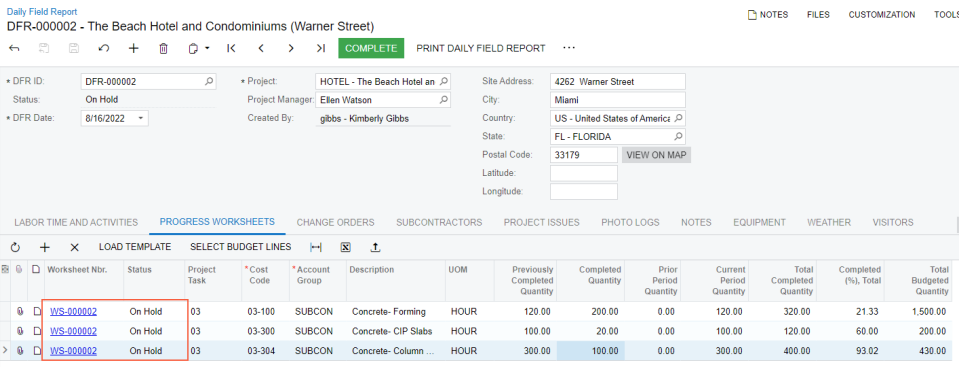This screenshot has height=374, width=962.
Task: Click the Postal Code field
Action: point(583,155)
